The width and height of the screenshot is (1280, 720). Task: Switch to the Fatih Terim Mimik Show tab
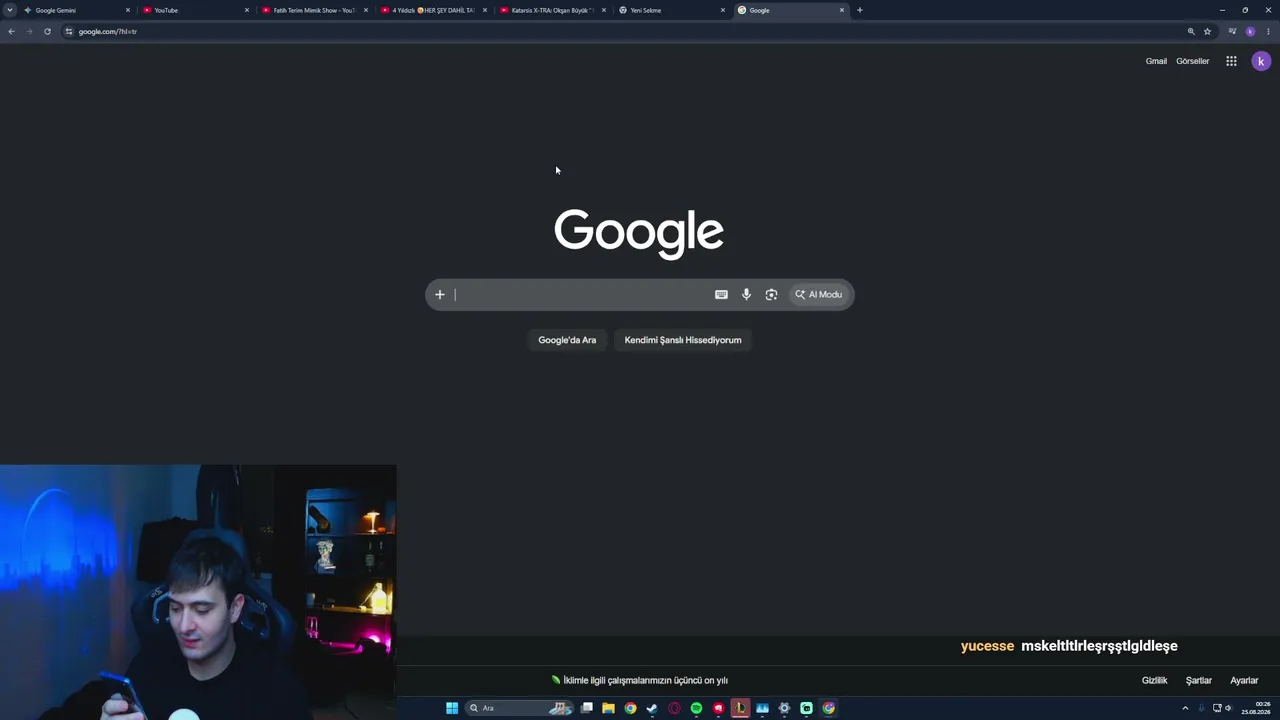(x=313, y=10)
